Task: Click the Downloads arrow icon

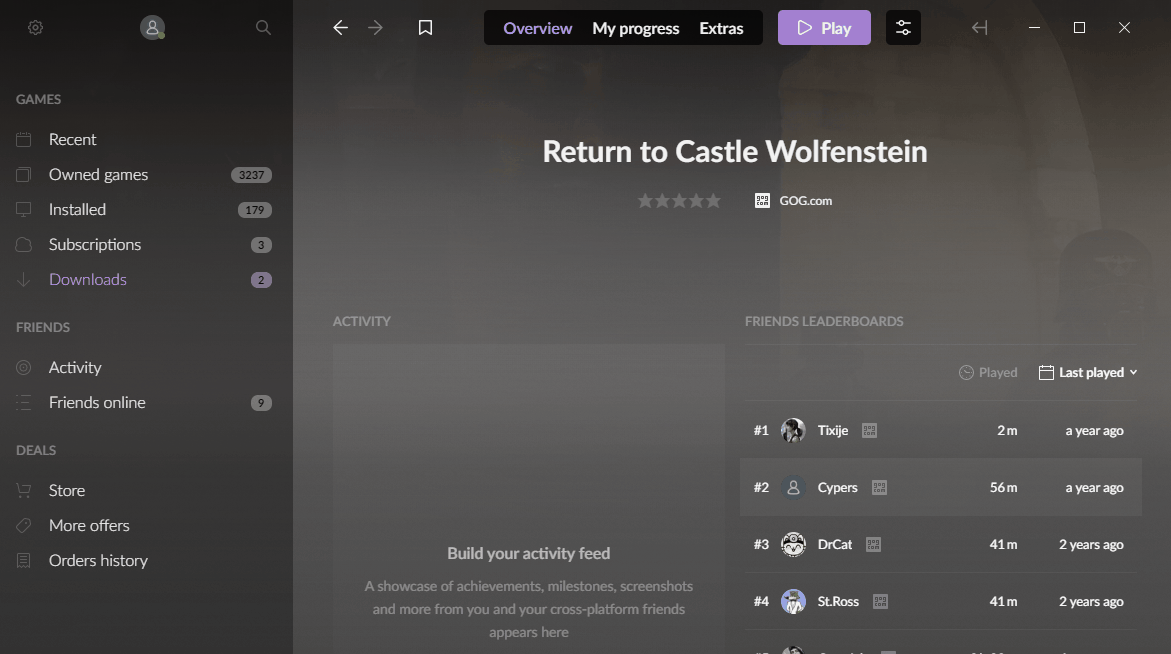Action: click(x=24, y=280)
